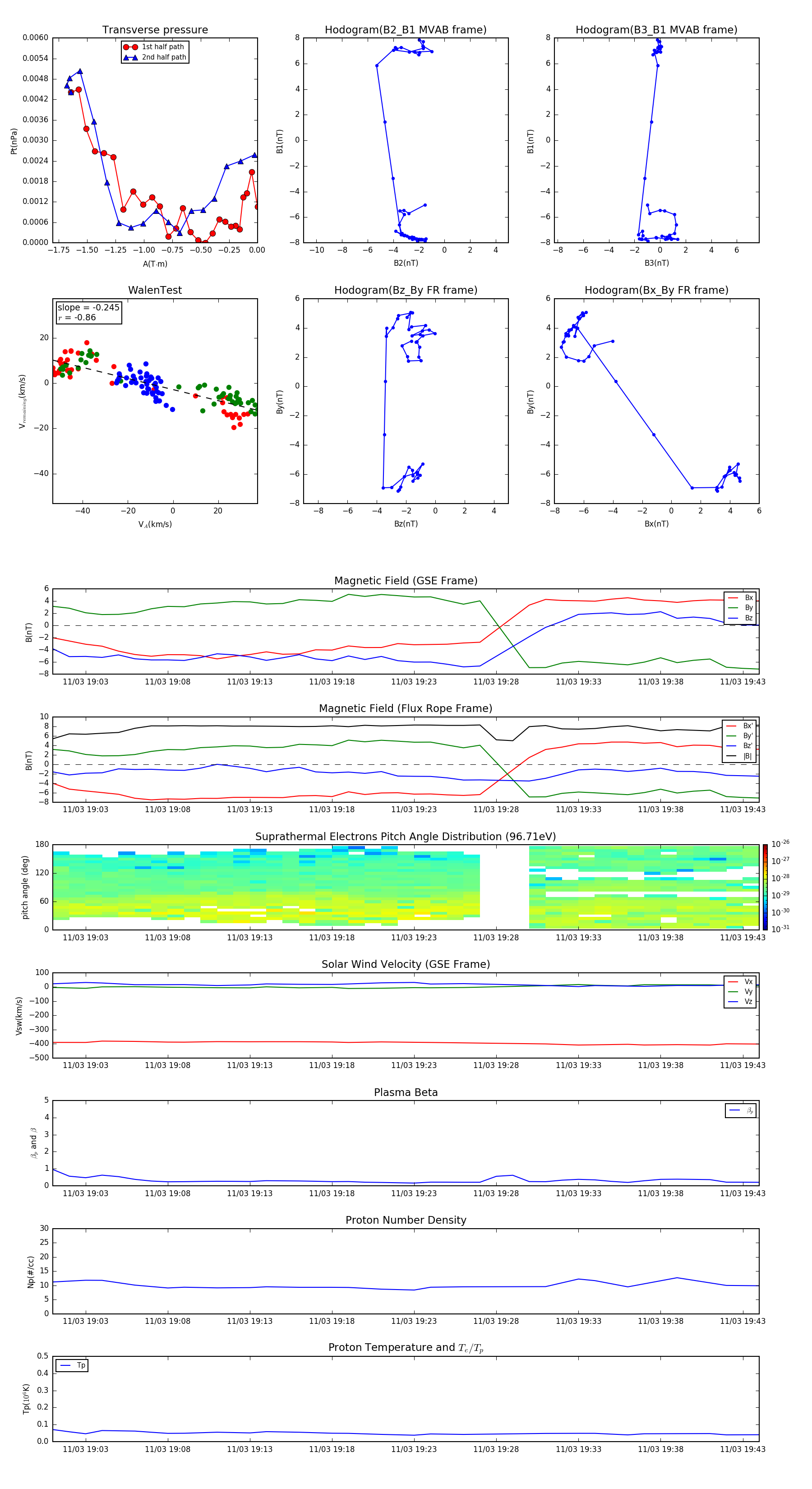Screen dimensions: 812x1489
Task: Click the "V_remaining(km/s)" y-axis label
Action: (23, 401)
